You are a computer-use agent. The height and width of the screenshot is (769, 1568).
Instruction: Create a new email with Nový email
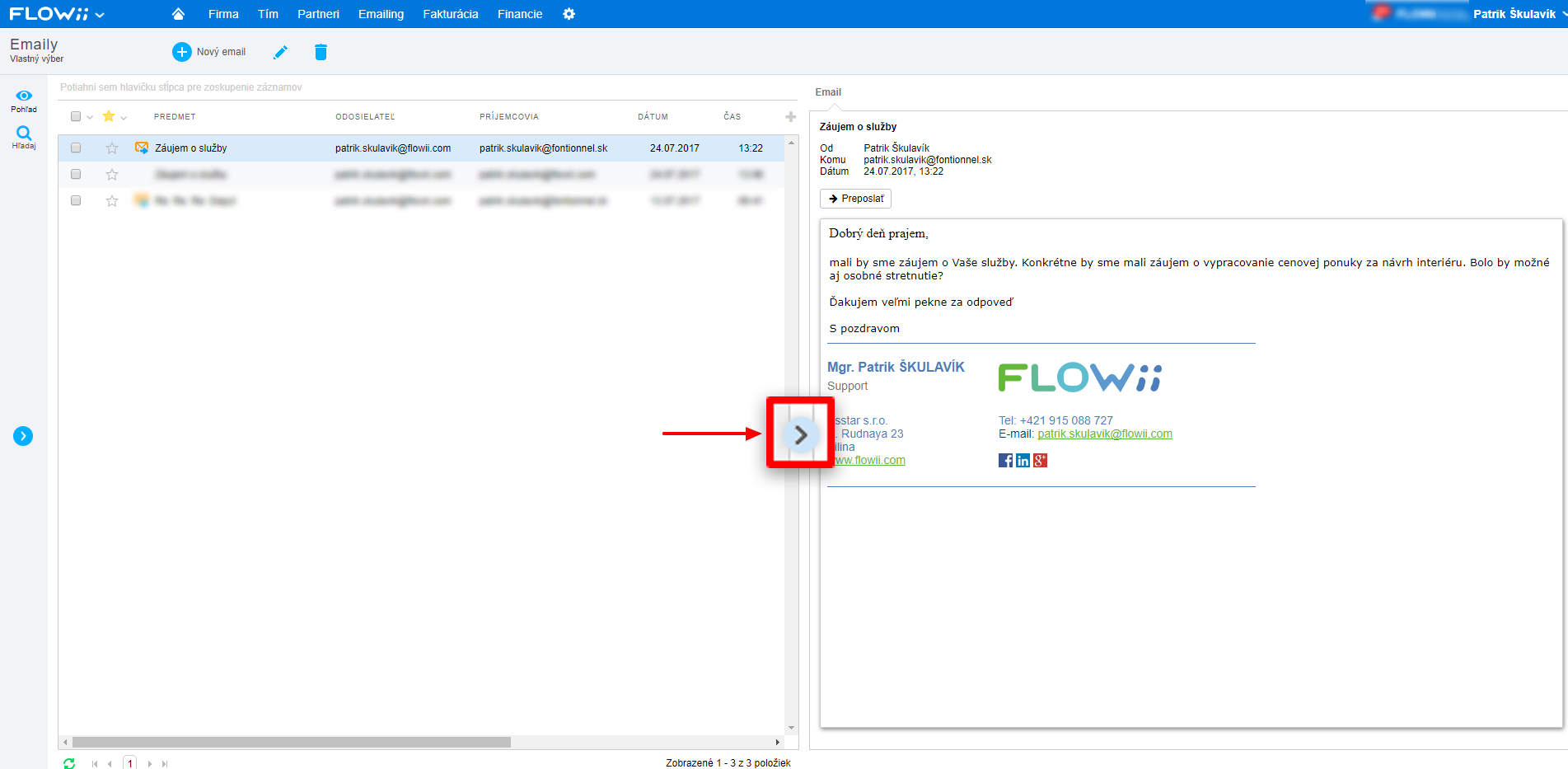(209, 52)
